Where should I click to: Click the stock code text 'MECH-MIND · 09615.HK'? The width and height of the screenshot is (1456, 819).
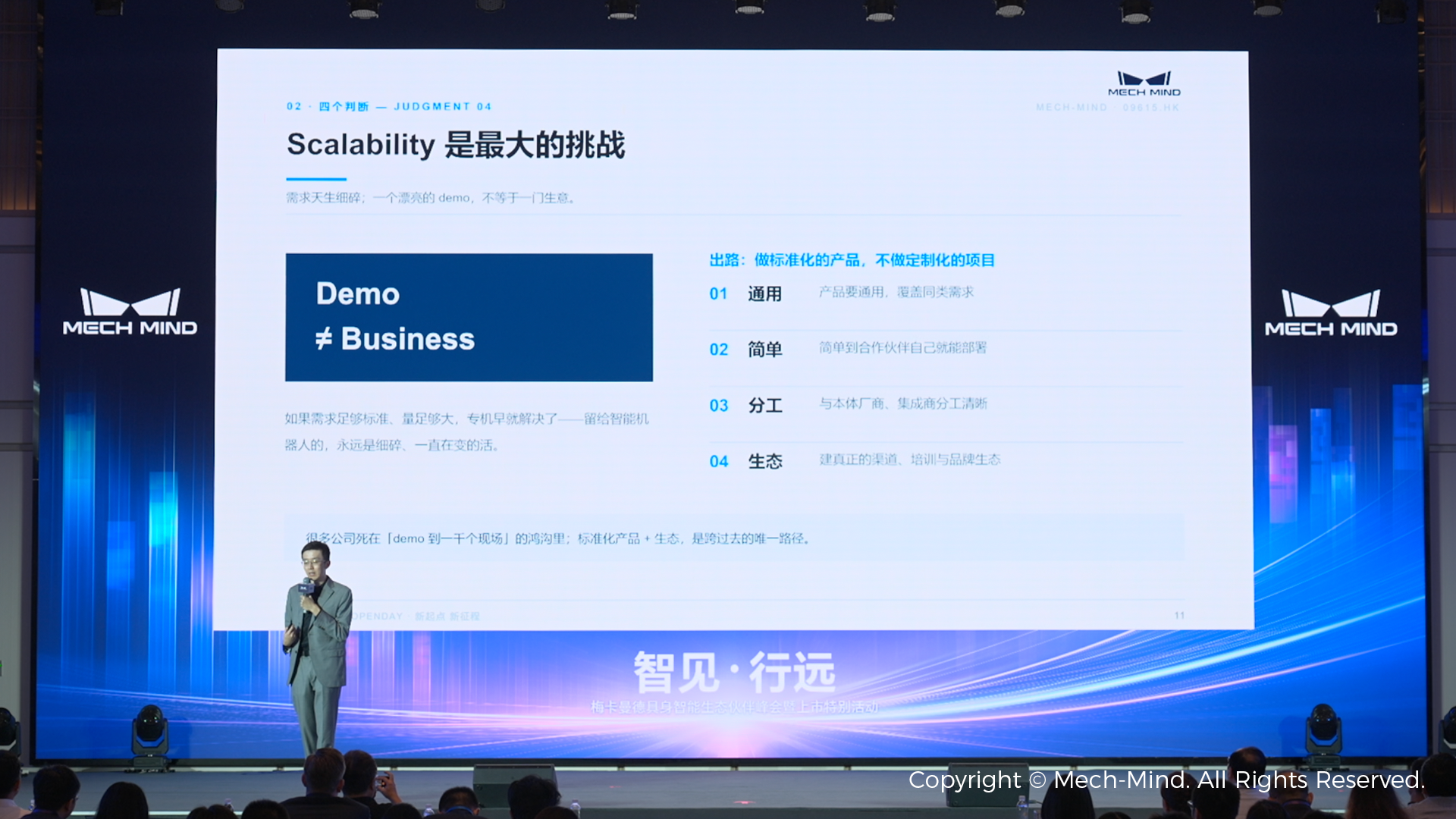pos(1108,108)
